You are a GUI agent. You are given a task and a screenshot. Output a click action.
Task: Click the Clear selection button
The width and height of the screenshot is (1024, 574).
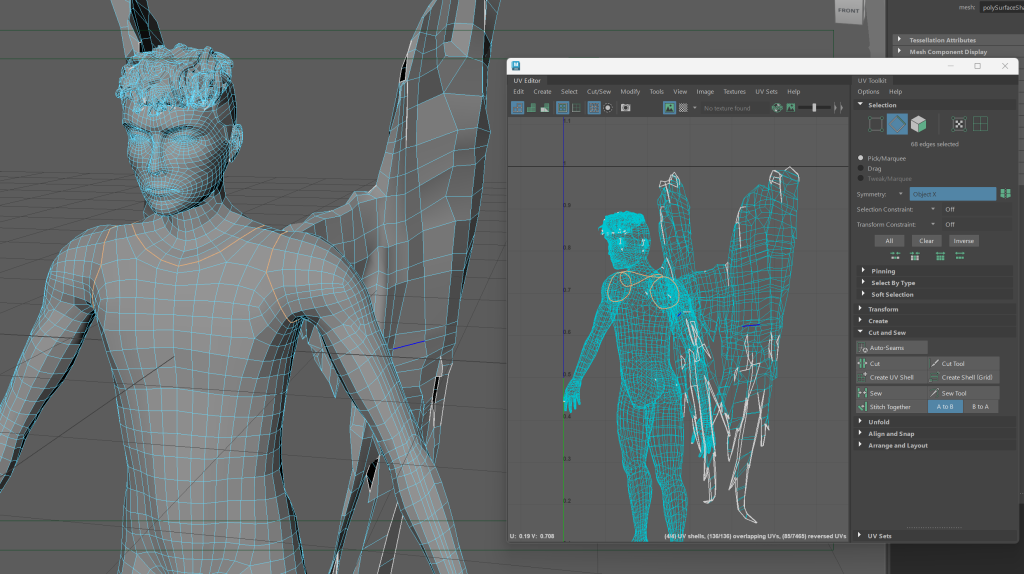[926, 241]
